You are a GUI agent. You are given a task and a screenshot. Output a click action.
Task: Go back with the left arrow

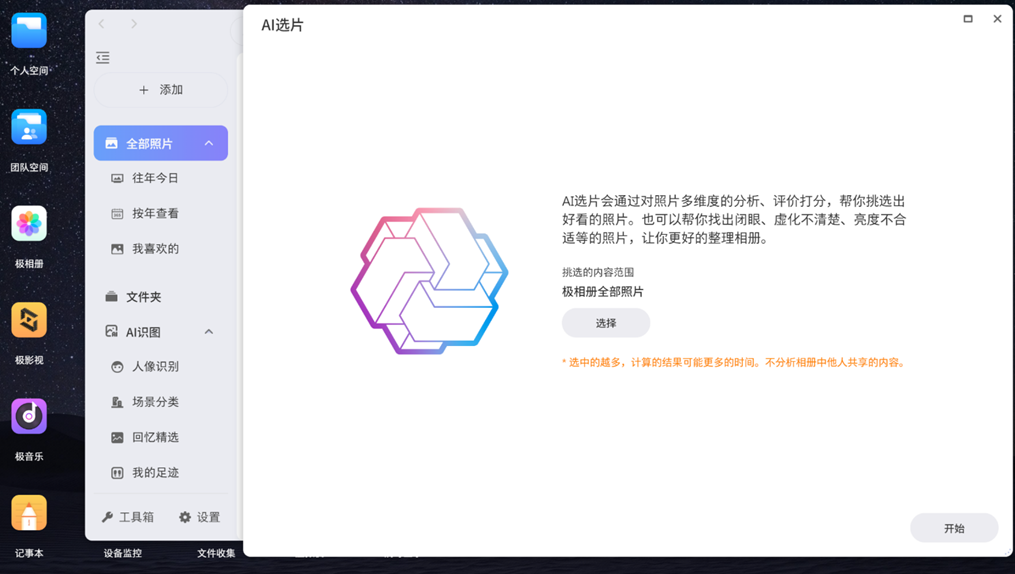[102, 24]
